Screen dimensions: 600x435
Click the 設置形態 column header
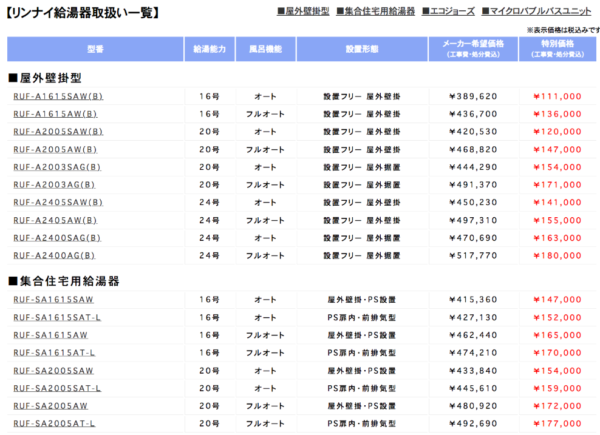click(362, 49)
